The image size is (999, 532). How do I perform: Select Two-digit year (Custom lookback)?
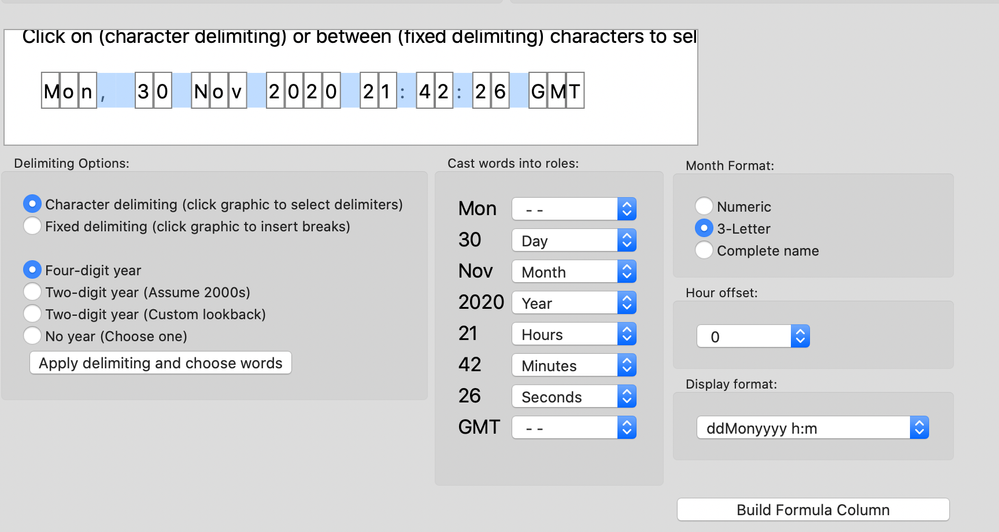[x=33, y=315]
